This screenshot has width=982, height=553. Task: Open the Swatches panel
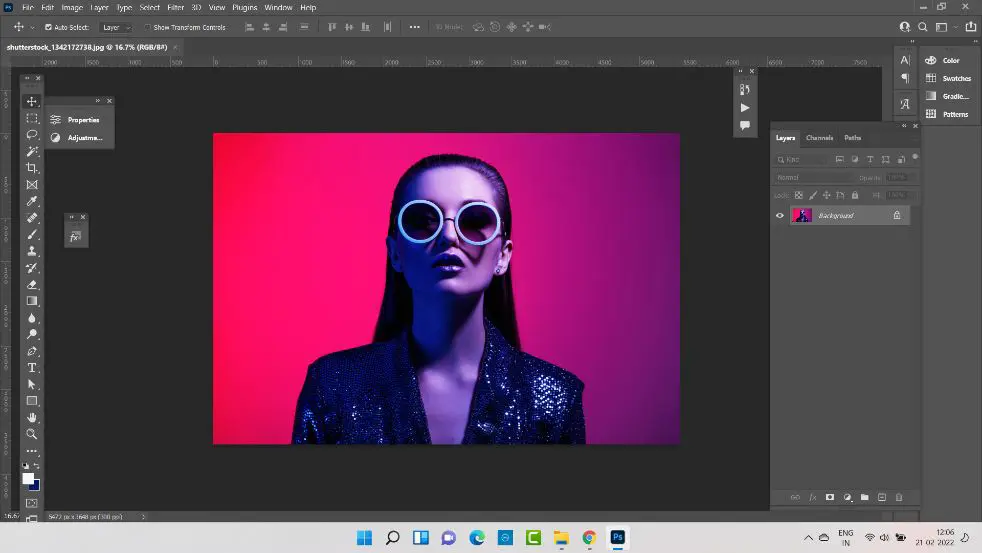[956, 78]
